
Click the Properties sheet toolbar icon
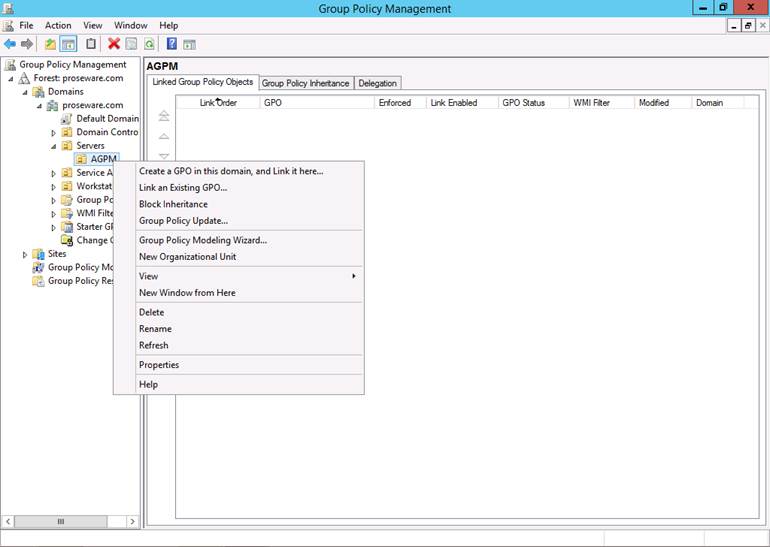pos(131,44)
